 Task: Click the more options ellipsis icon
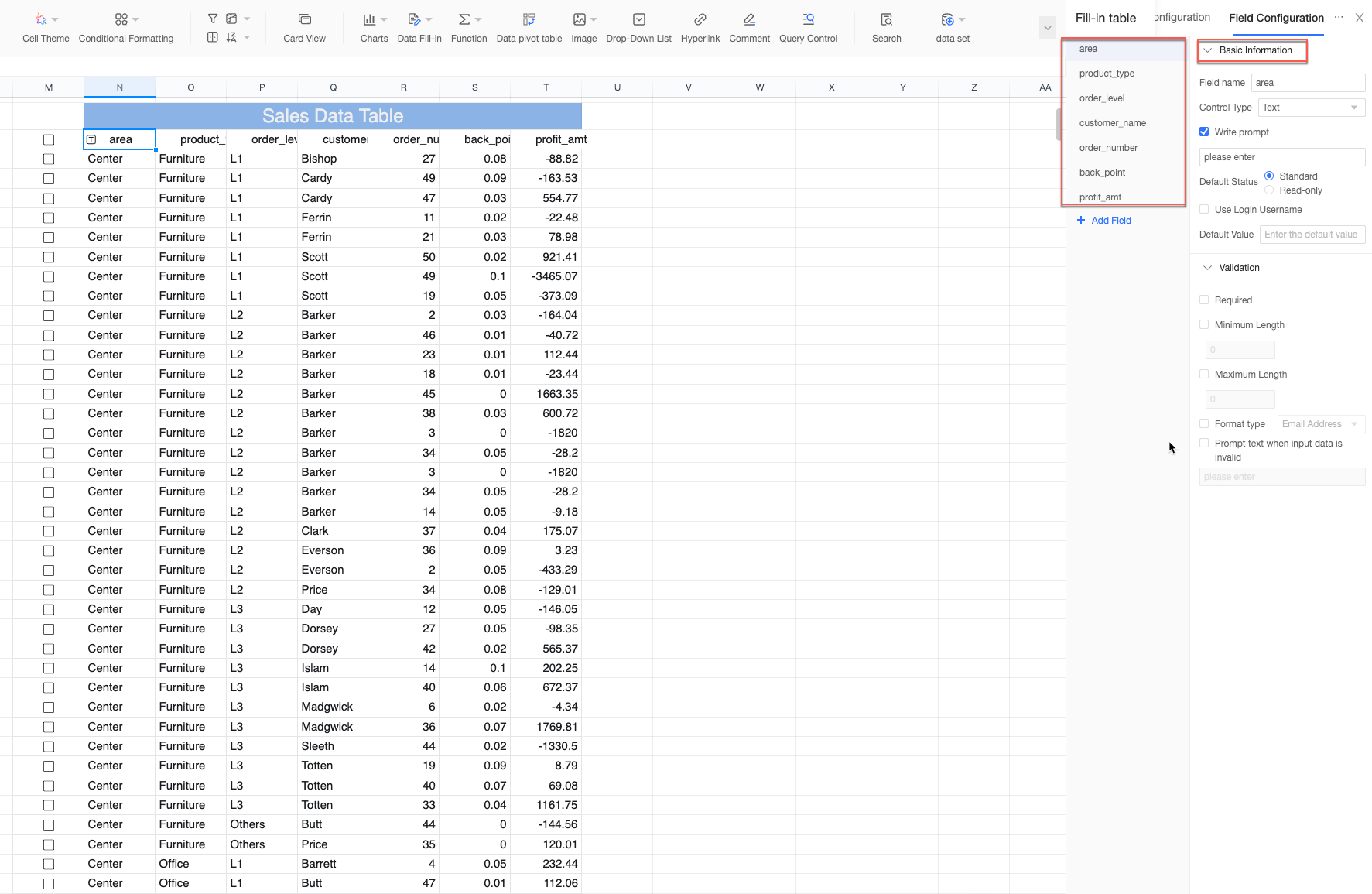[1339, 17]
